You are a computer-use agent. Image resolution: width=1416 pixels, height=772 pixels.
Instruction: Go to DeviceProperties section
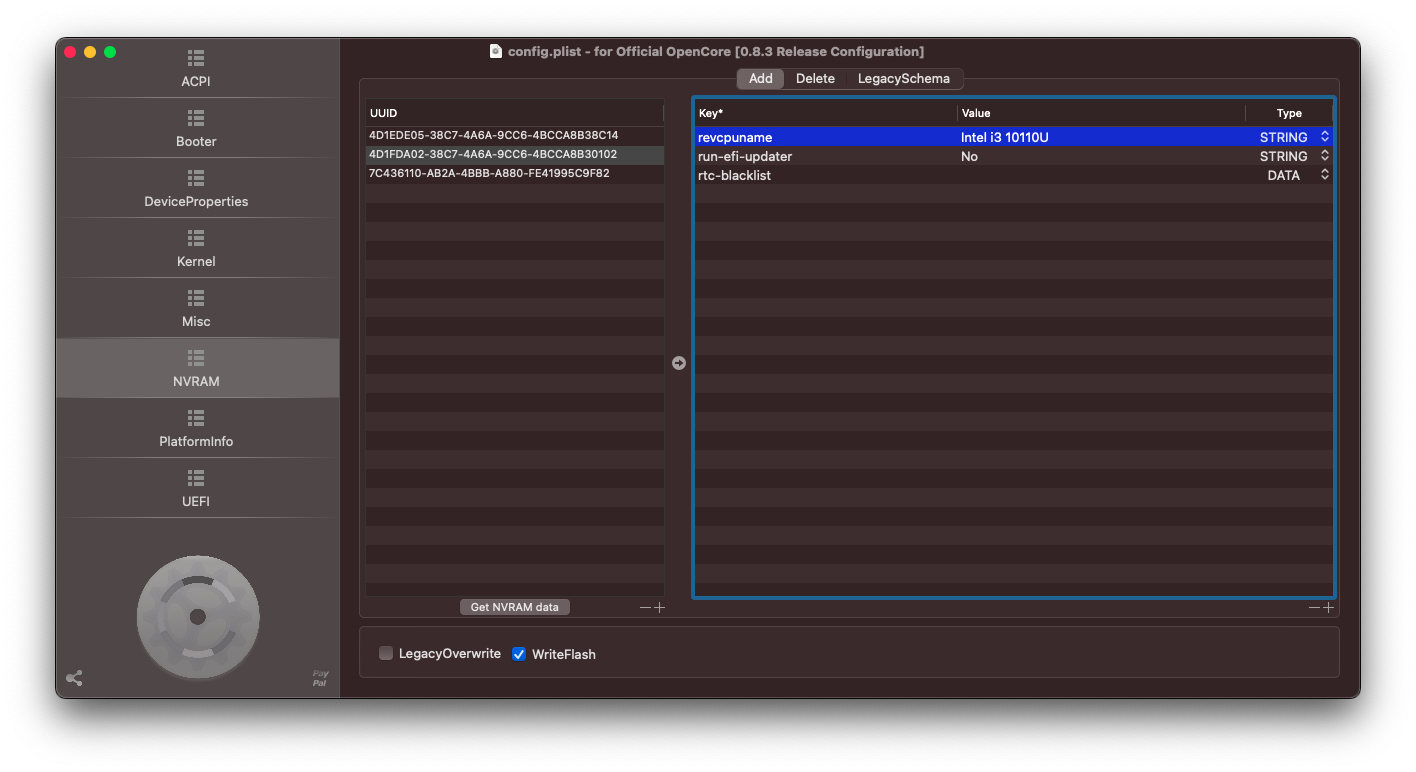coord(196,189)
